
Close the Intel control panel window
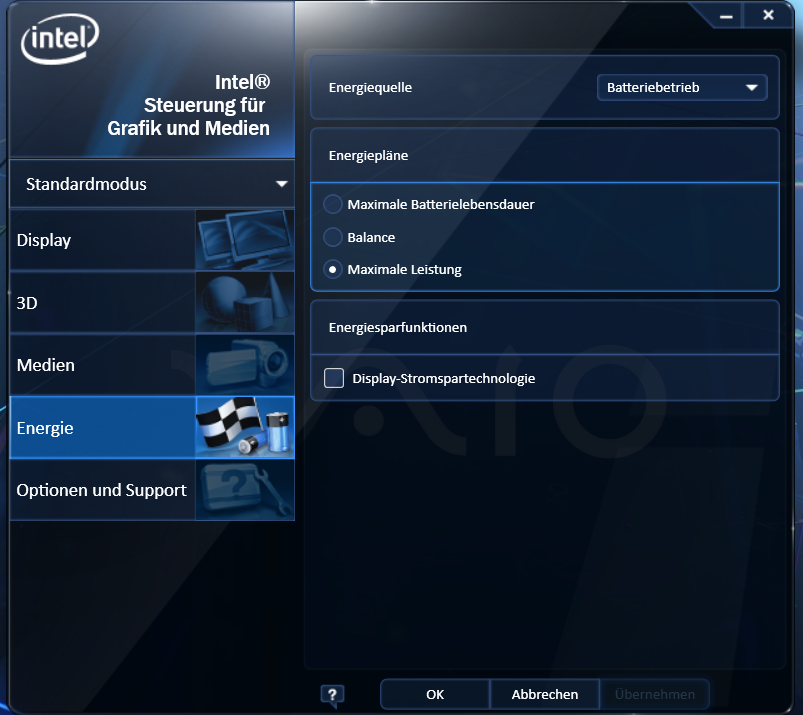[x=768, y=15]
